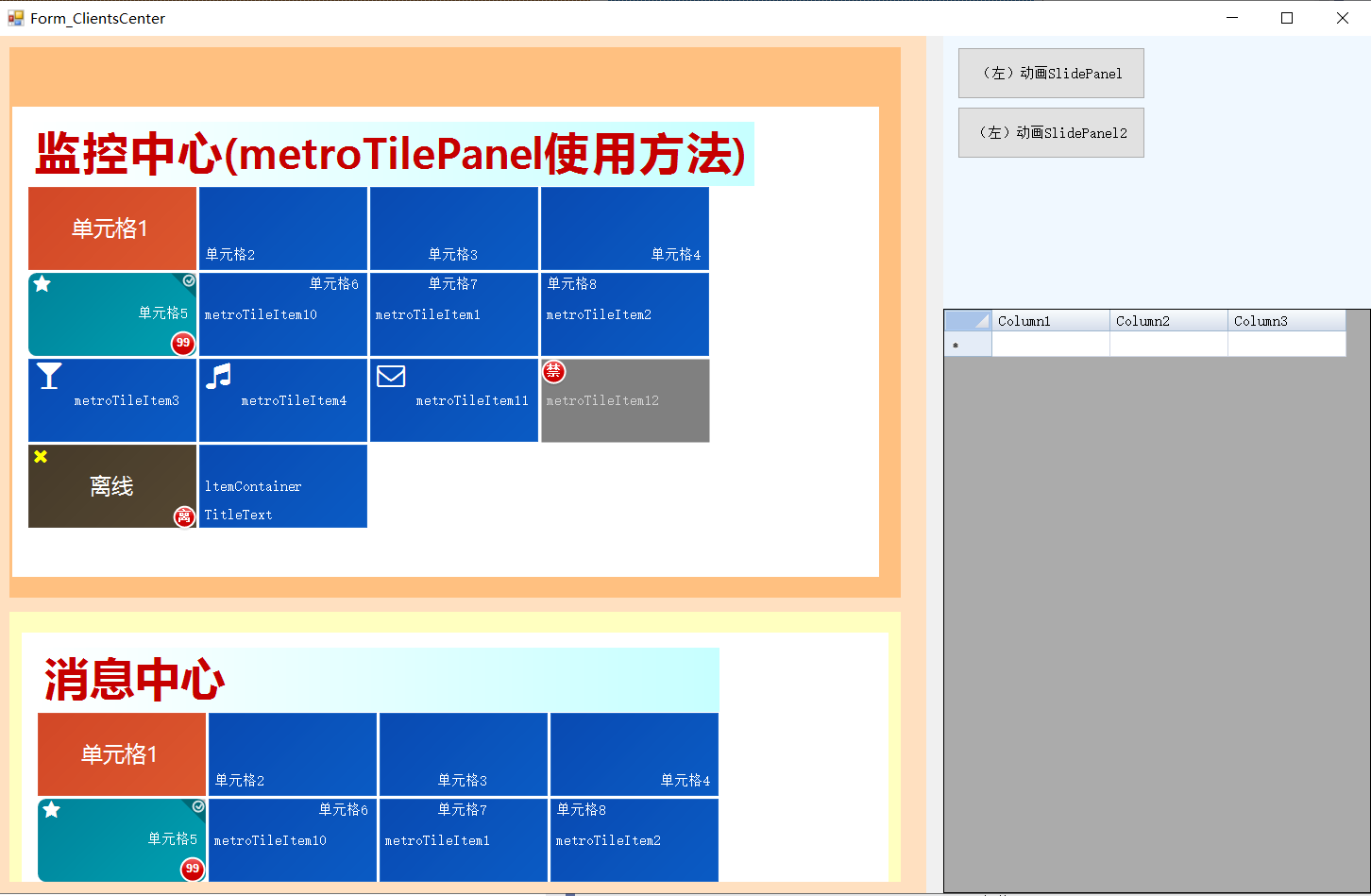Click the 99 notification badge on 单元格5
Screen dimensions: 1371x896
pyautogui.click(x=182, y=344)
